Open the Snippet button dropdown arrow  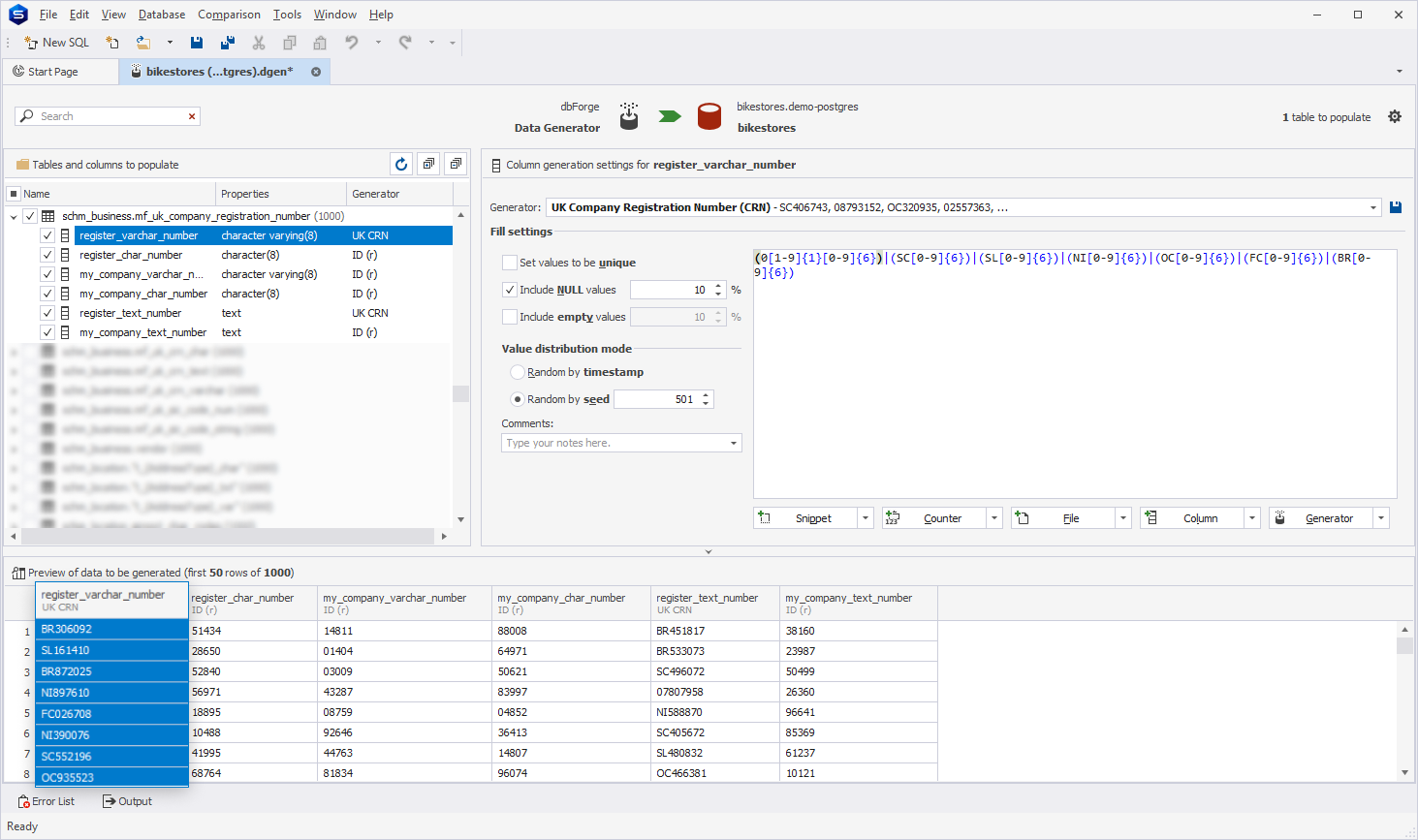tap(866, 518)
